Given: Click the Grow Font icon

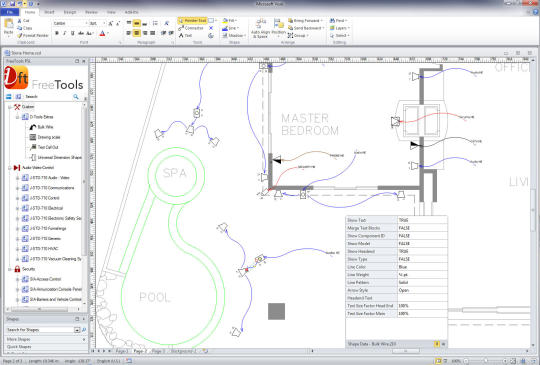Looking at the screenshot, I should click(x=111, y=23).
